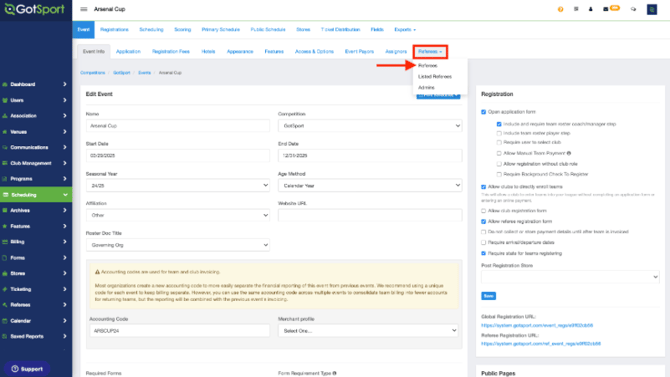Screen dimensions: 670x377
Task: Toggle include and require coach/manager step checkbox
Action: tap(499, 124)
